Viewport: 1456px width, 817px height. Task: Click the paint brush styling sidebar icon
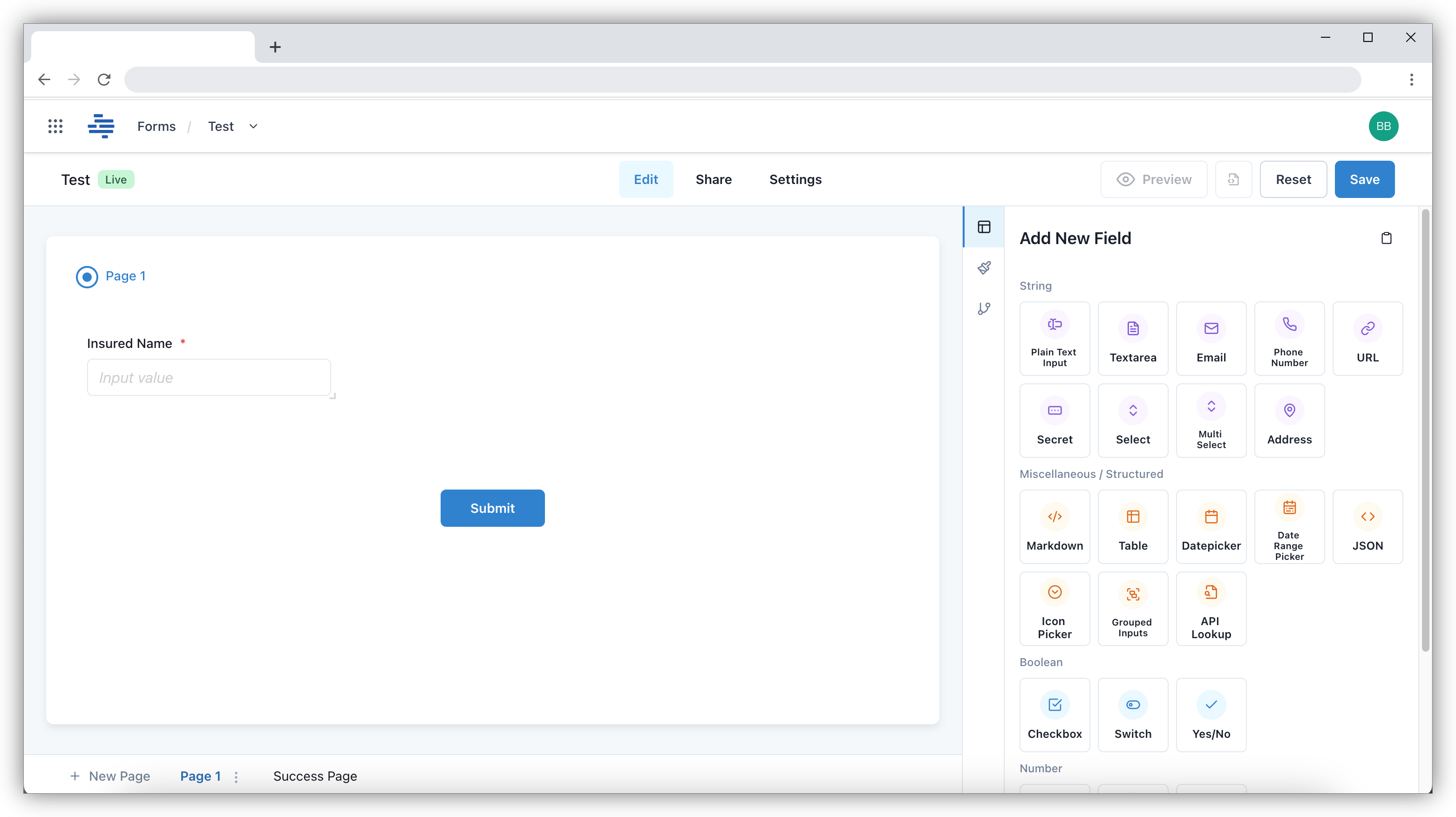[984, 267]
